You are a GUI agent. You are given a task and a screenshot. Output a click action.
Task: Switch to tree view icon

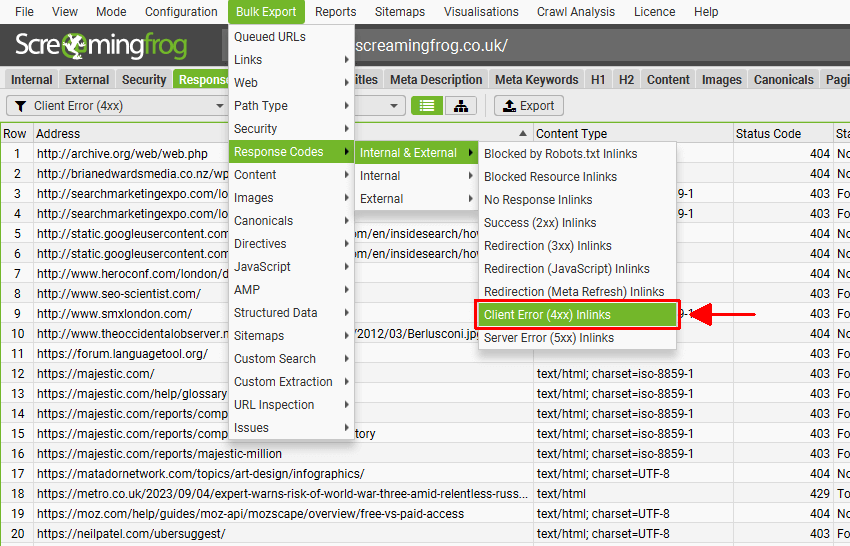(461, 106)
